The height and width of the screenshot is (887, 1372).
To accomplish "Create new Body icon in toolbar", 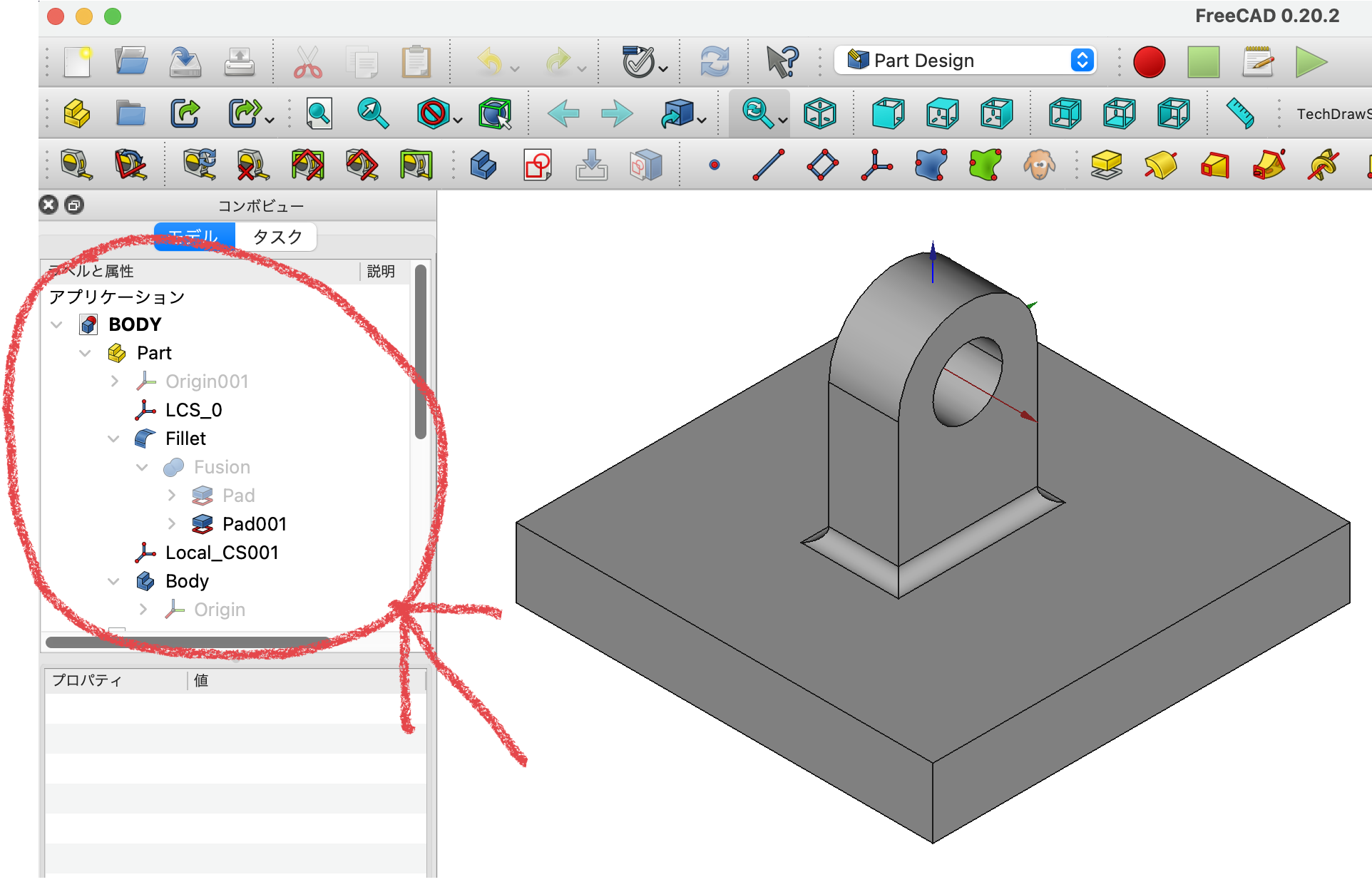I will tap(483, 165).
